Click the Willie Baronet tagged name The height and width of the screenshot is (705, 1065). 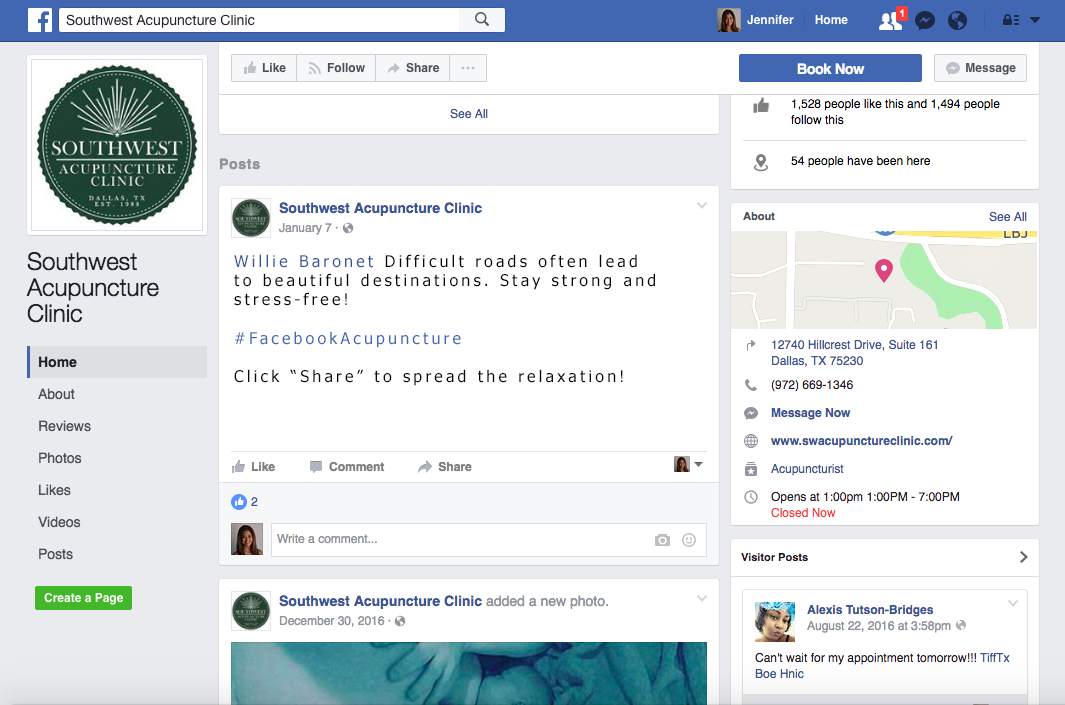click(x=304, y=261)
